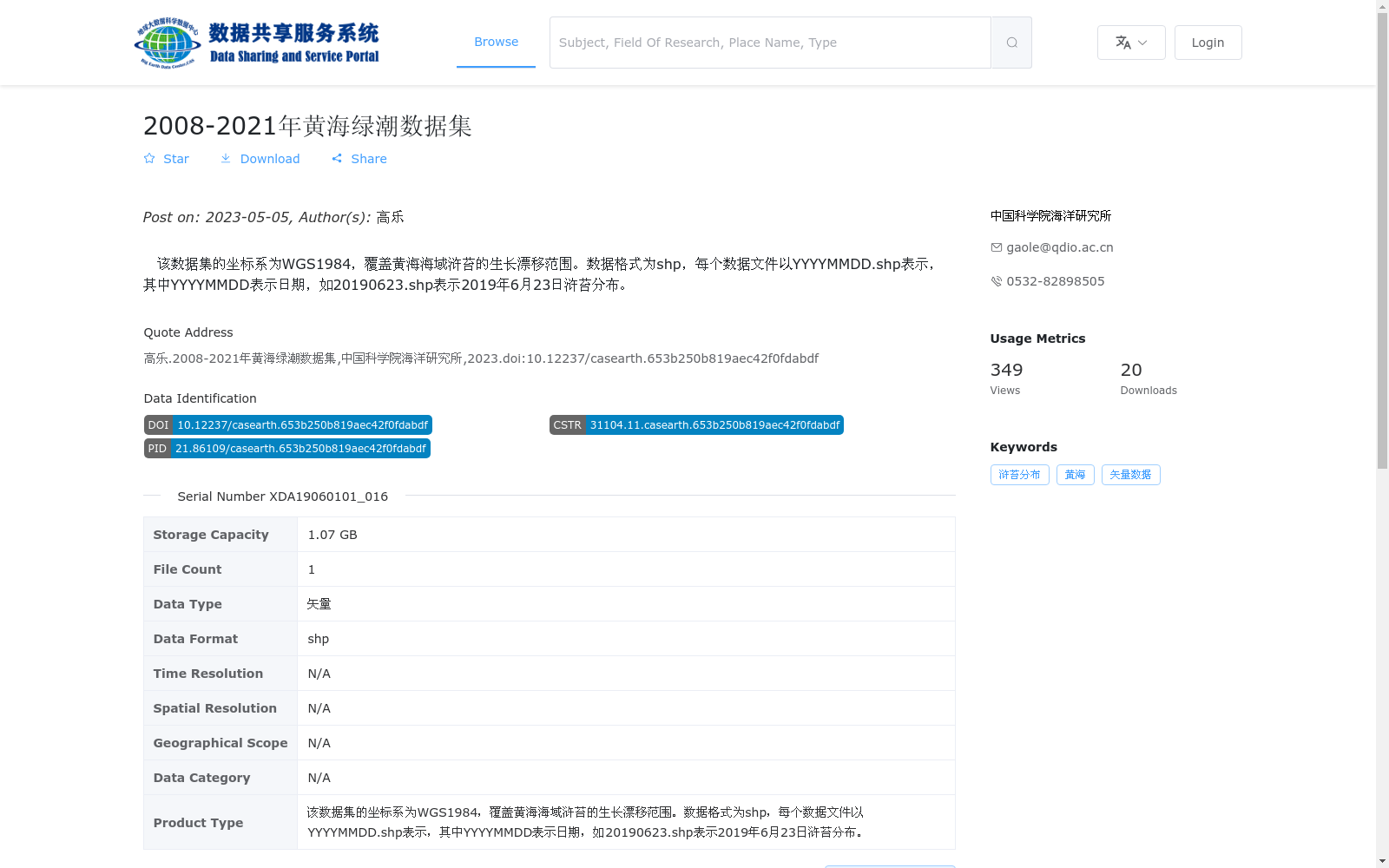1389x868 pixels.
Task: Focus the subject search input field
Action: (x=770, y=43)
